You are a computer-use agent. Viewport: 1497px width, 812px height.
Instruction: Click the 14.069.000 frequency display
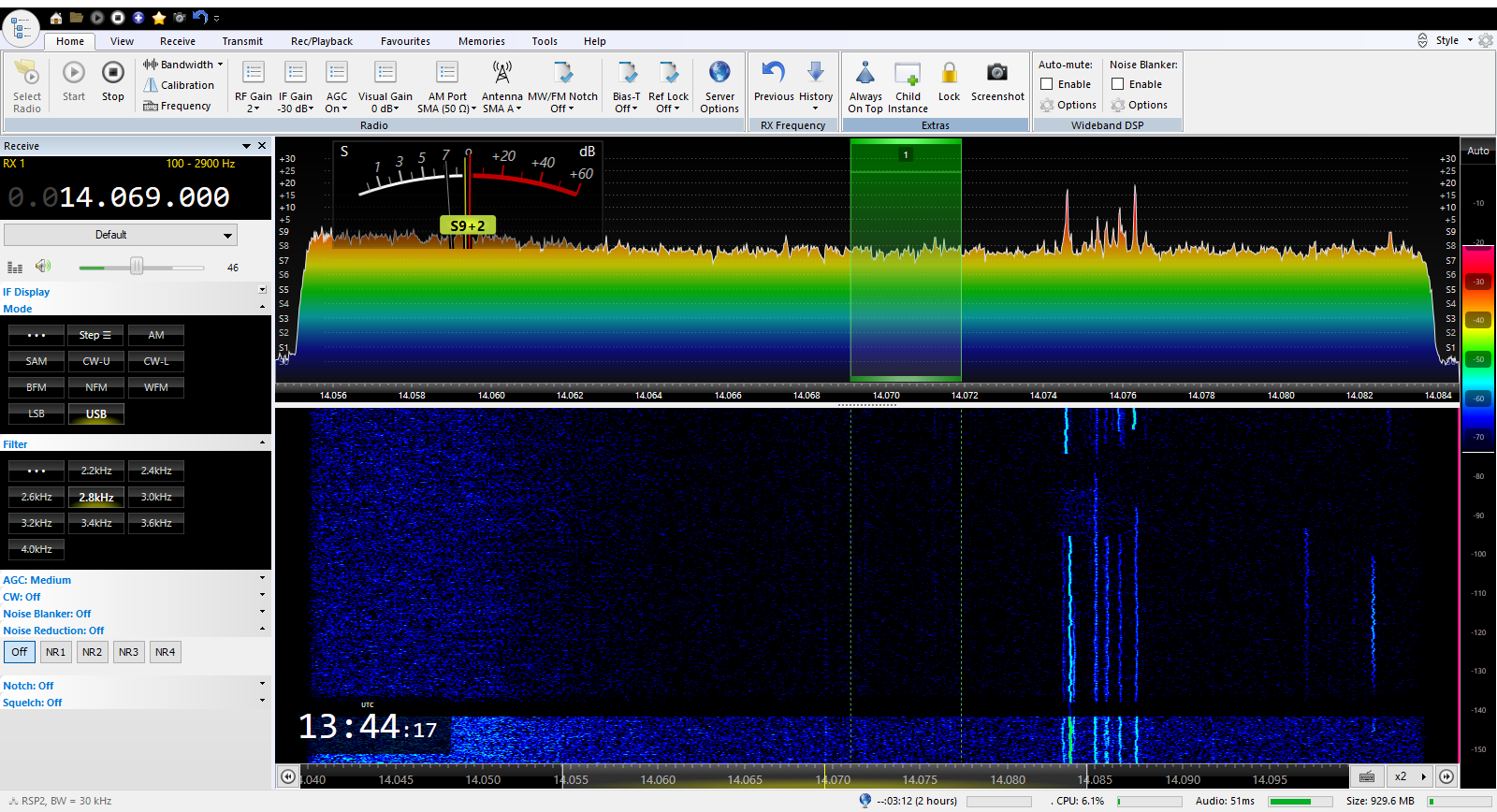pyautogui.click(x=144, y=197)
